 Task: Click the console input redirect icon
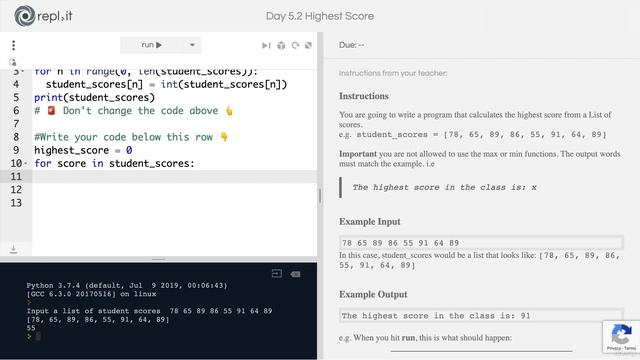click(x=277, y=273)
